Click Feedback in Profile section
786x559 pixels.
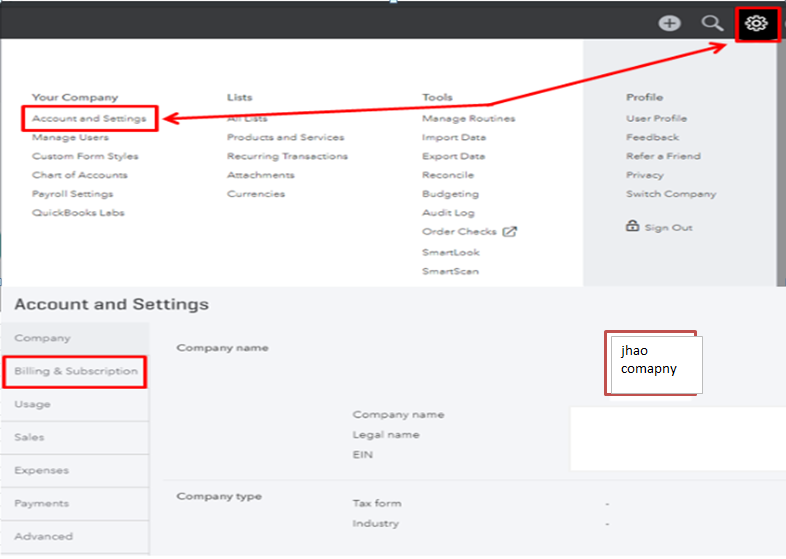point(653,137)
